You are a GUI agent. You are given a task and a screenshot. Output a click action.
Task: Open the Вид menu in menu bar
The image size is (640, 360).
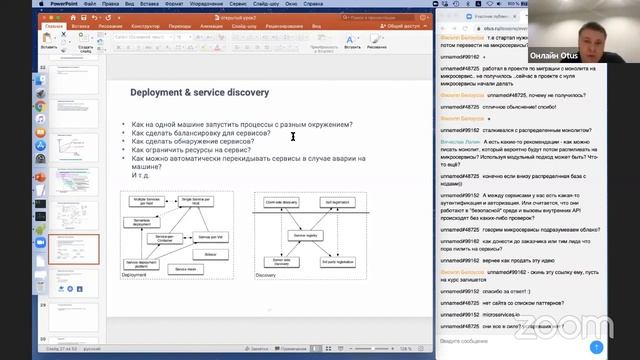click(x=129, y=4)
